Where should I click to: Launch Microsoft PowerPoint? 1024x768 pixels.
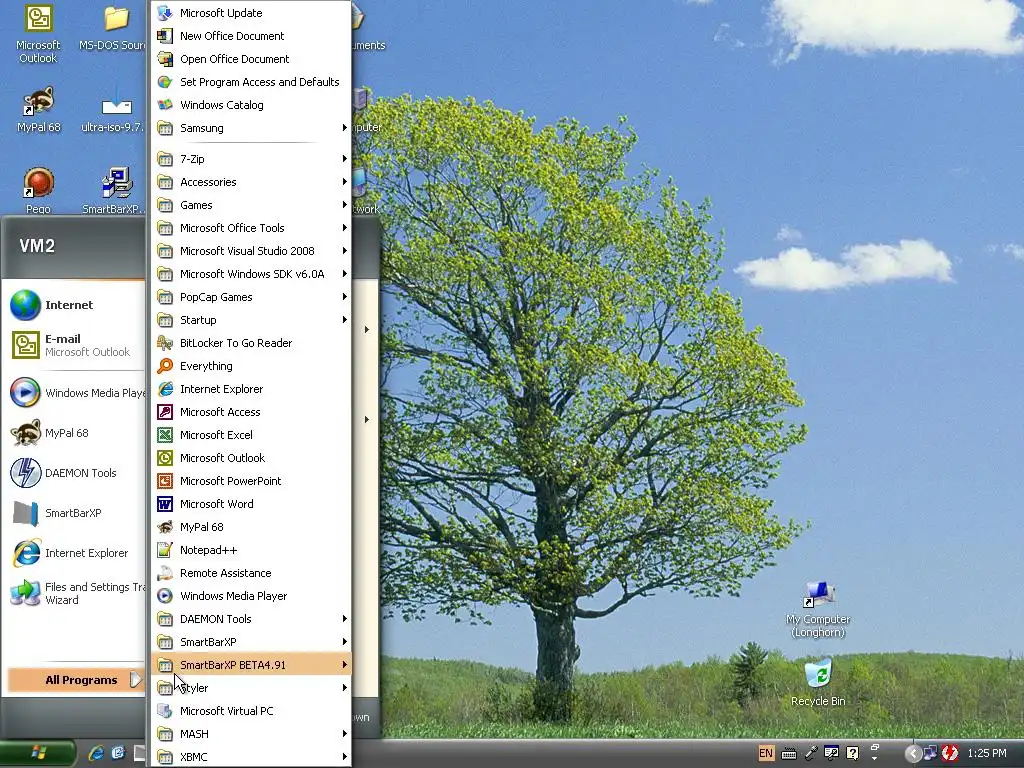click(x=251, y=481)
